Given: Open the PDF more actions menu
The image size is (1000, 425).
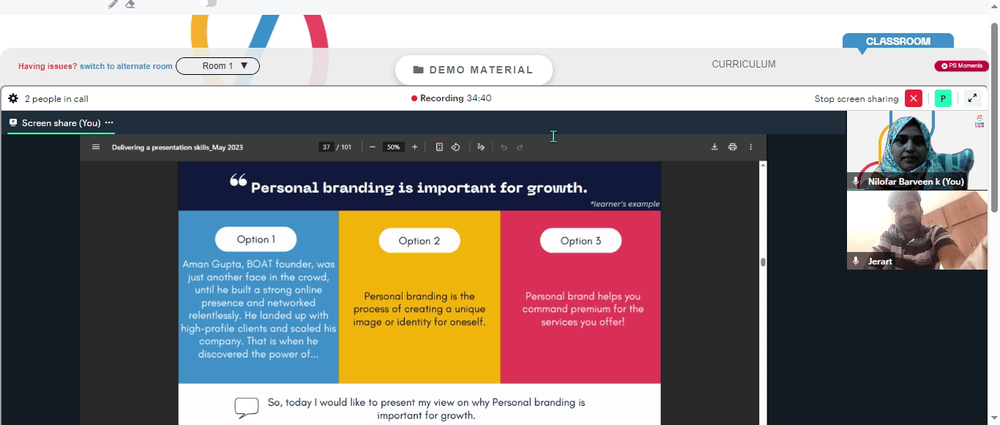Looking at the screenshot, I should (x=751, y=147).
